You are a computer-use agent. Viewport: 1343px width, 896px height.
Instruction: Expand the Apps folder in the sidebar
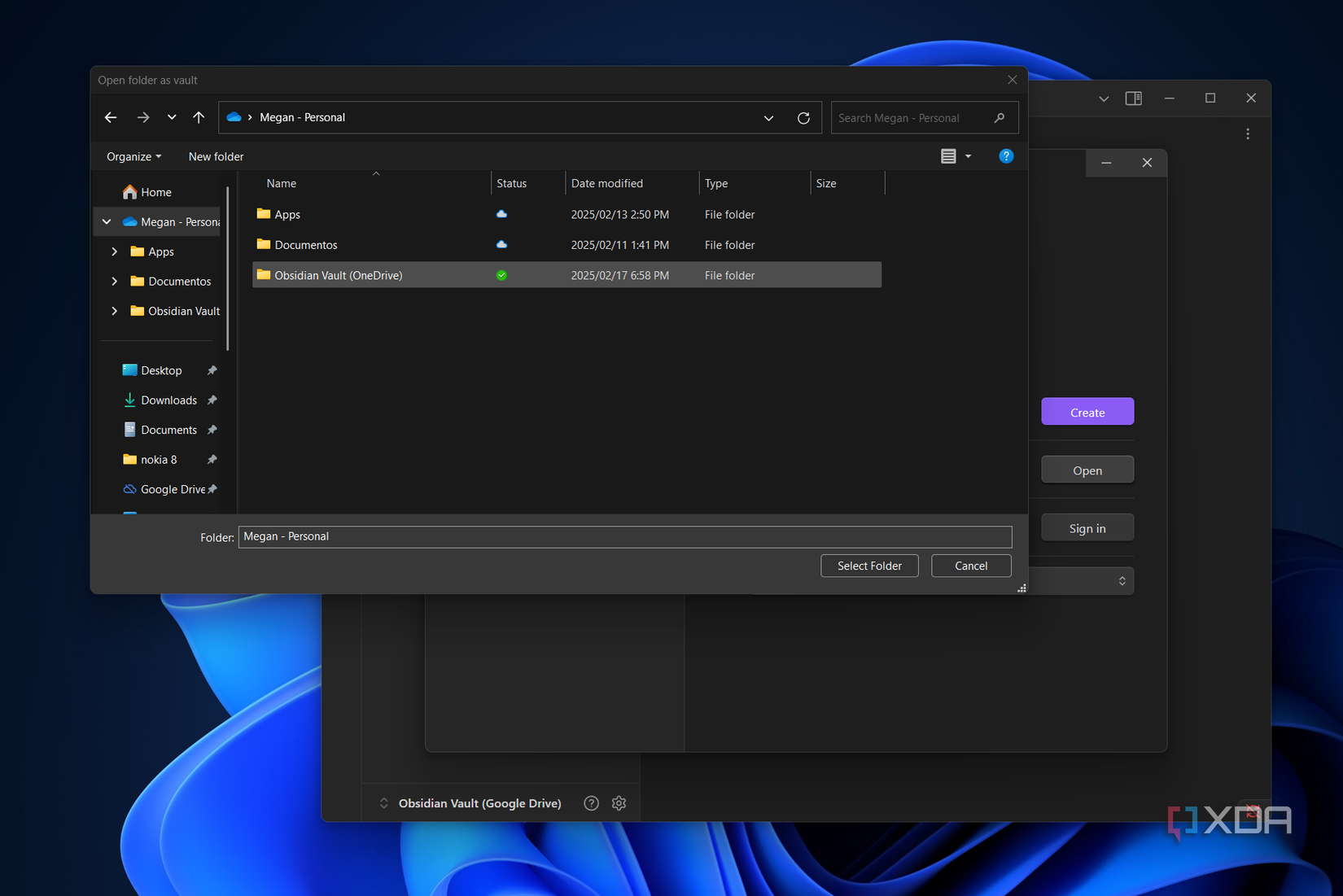tap(114, 251)
